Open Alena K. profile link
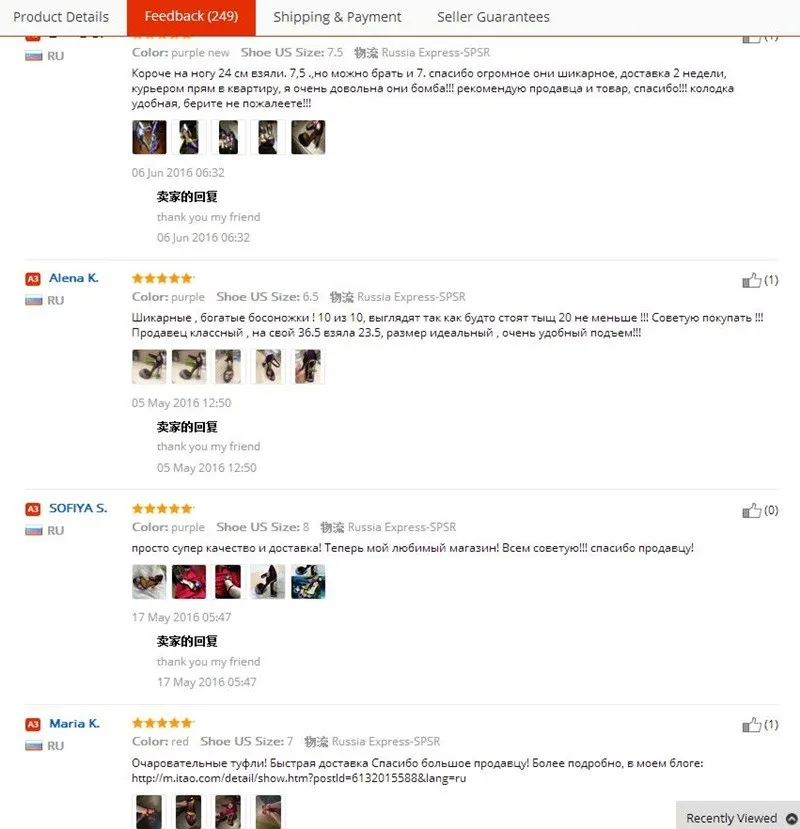 pyautogui.click(x=74, y=278)
